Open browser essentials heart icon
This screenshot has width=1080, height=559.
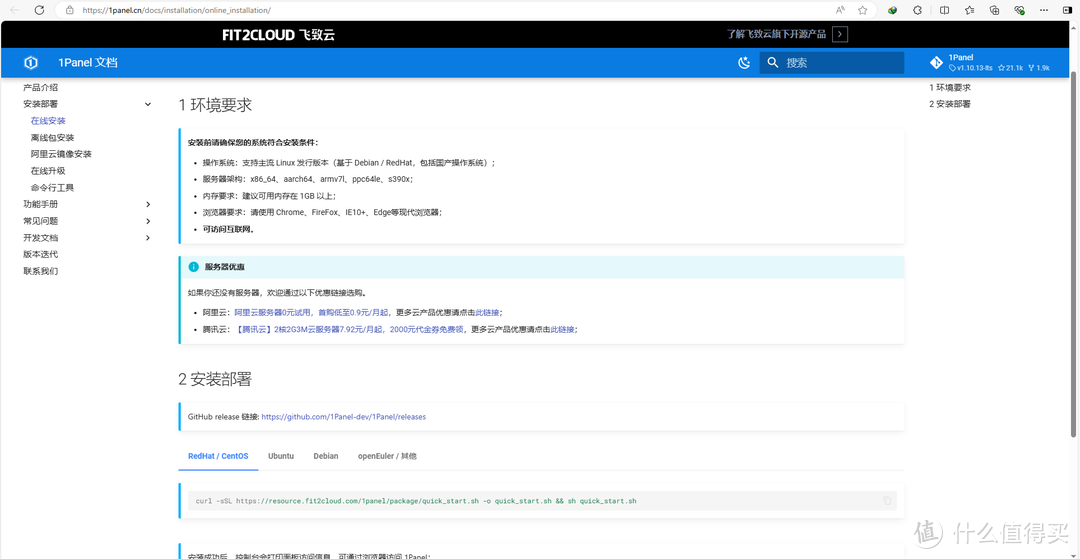coord(1020,10)
